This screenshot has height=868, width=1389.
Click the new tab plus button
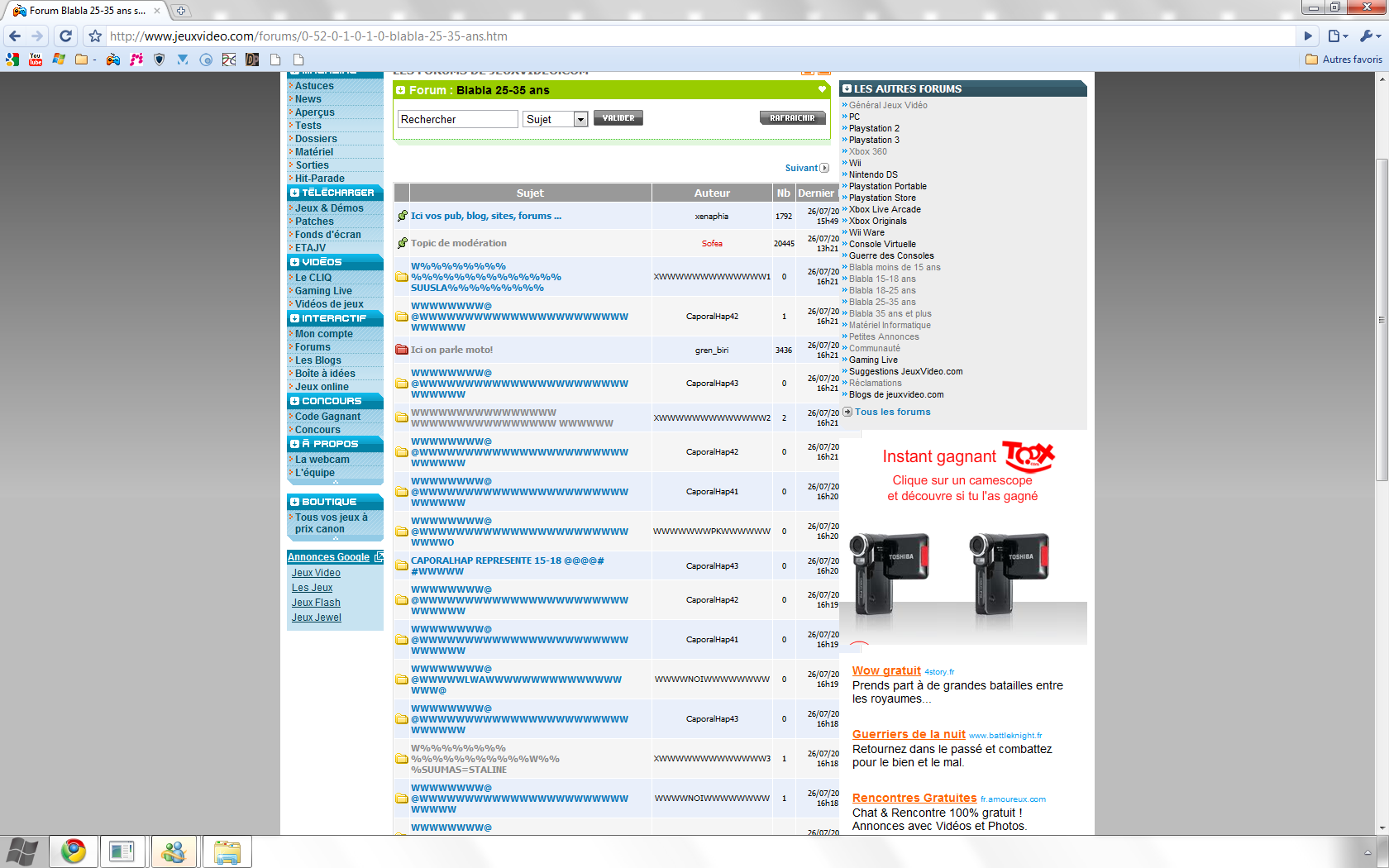[x=180, y=11]
